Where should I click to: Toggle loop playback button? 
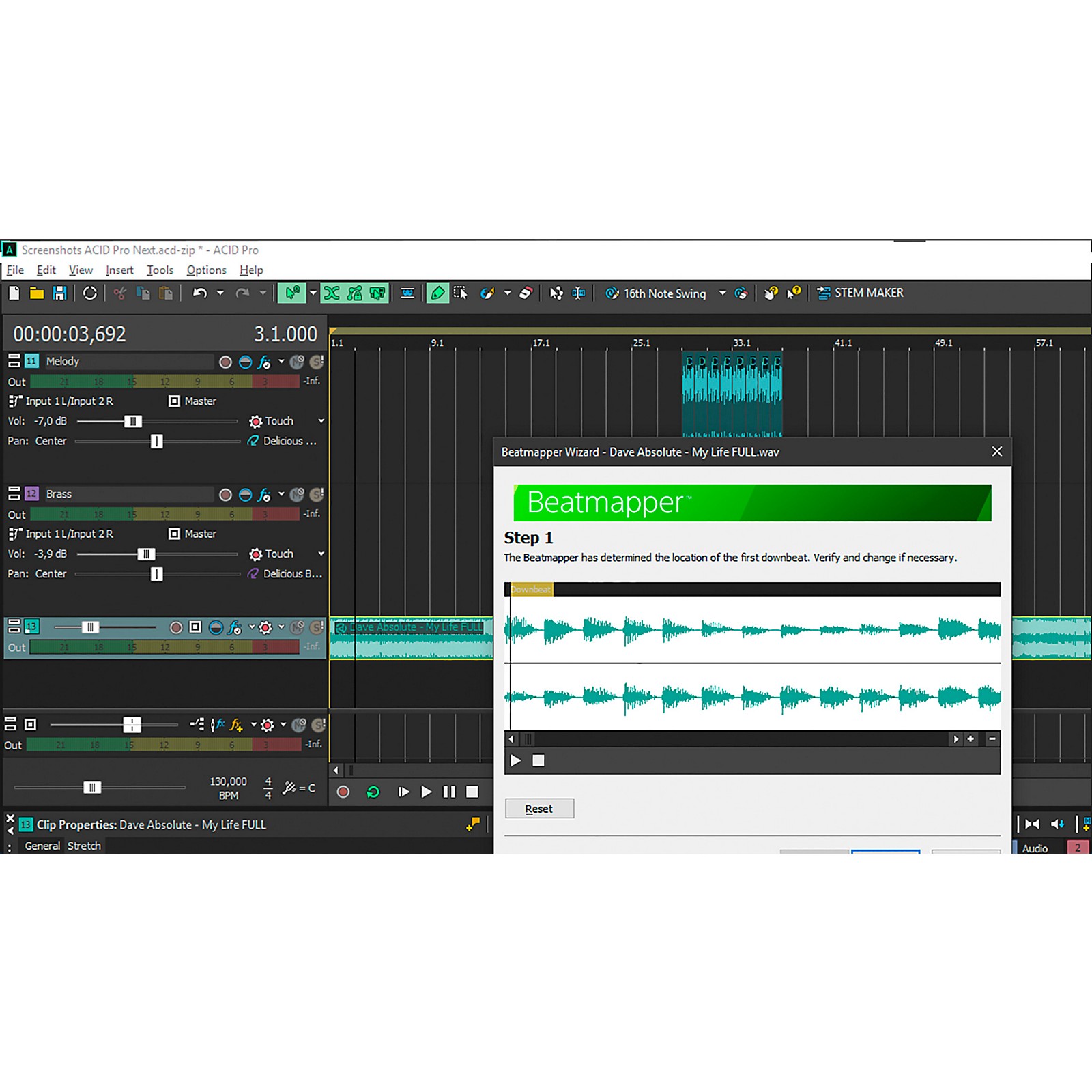pos(373,792)
